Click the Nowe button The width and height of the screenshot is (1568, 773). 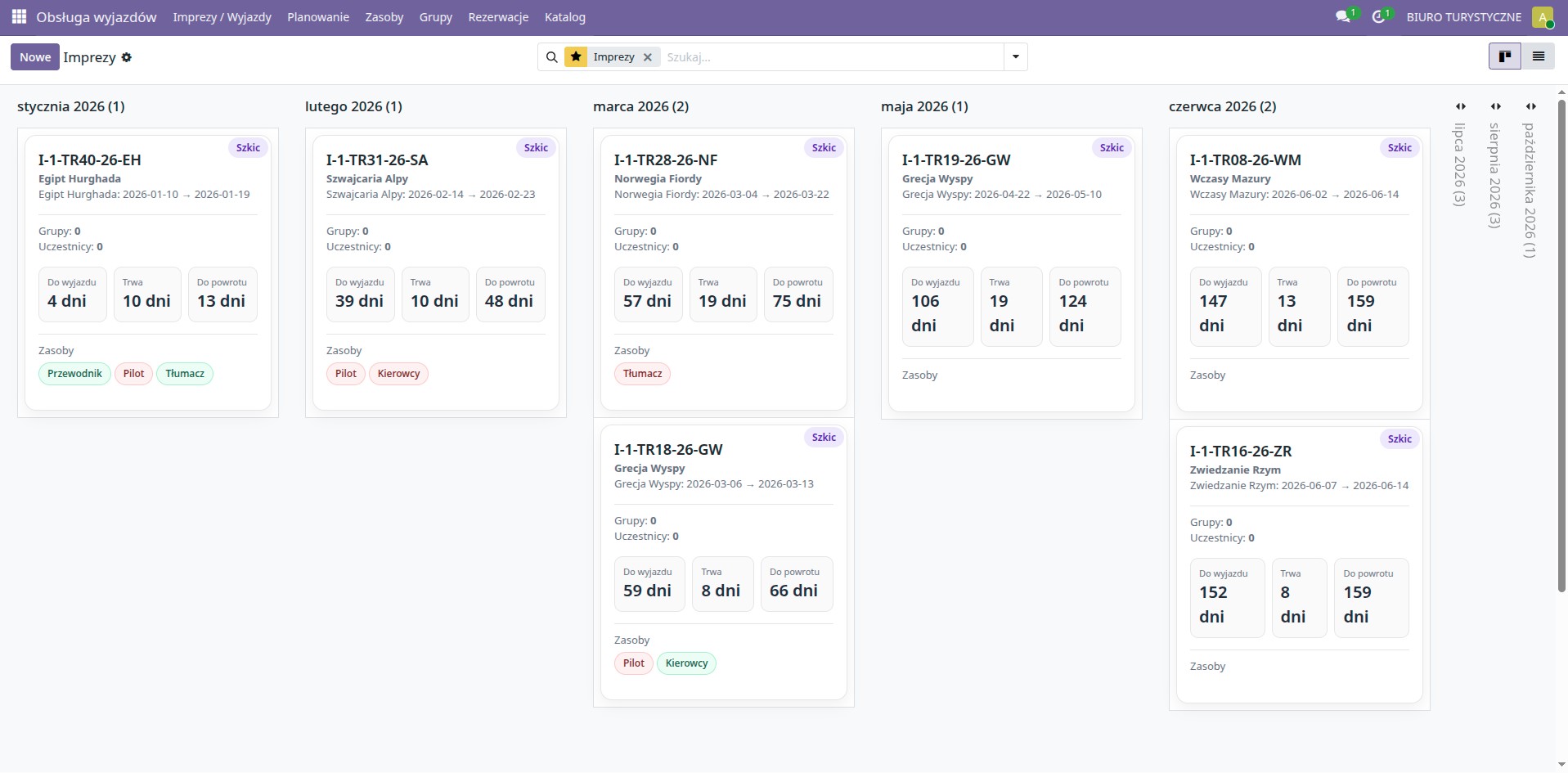point(35,57)
